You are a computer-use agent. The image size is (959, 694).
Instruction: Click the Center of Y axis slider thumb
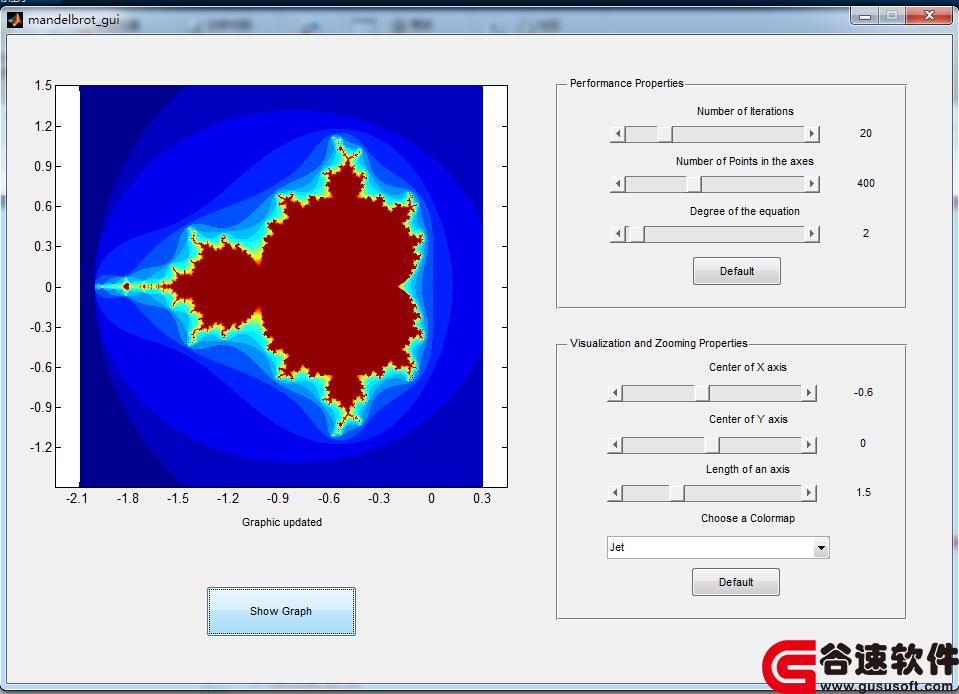click(x=711, y=445)
